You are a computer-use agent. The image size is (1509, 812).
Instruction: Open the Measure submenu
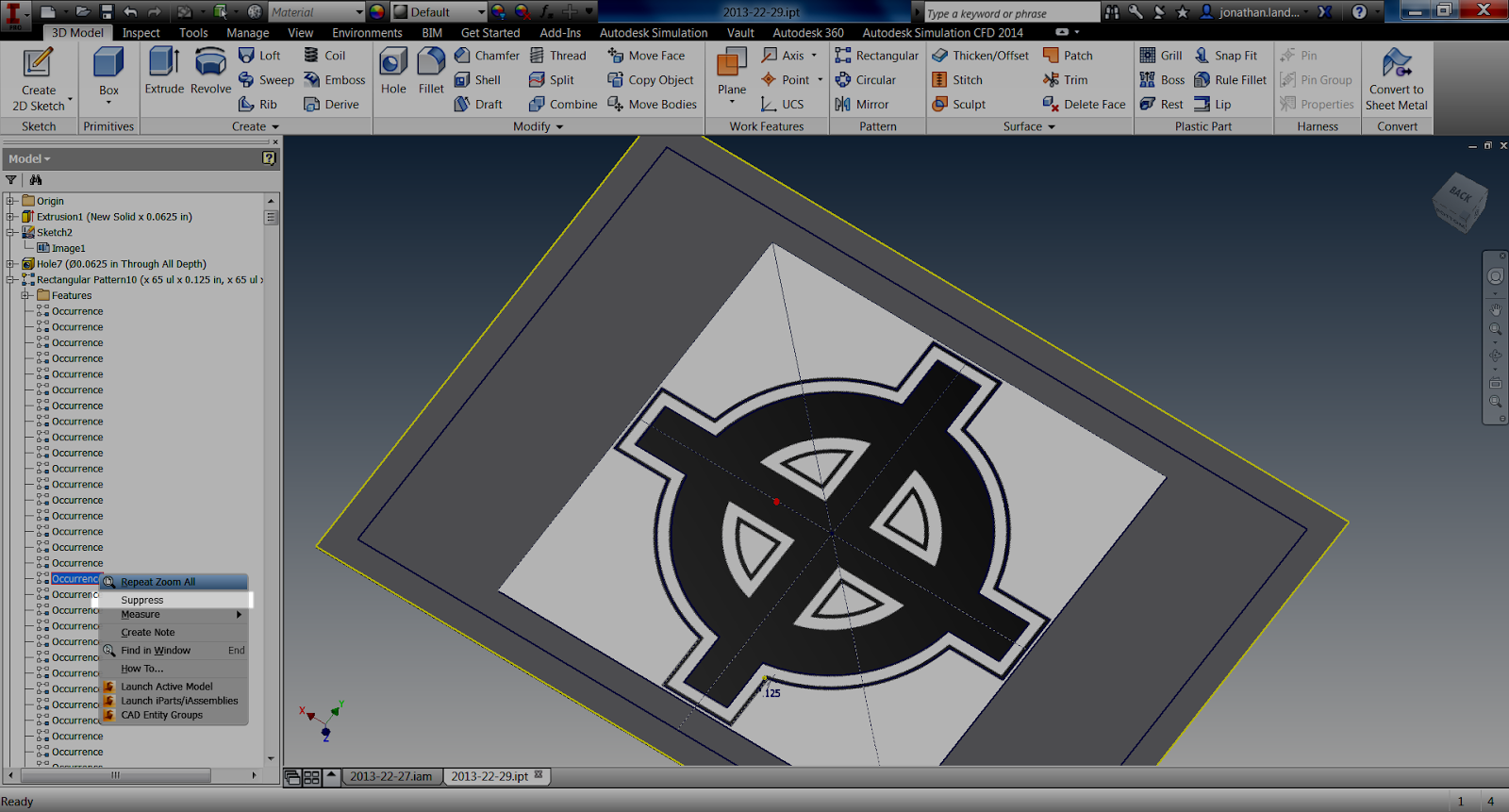tap(174, 615)
